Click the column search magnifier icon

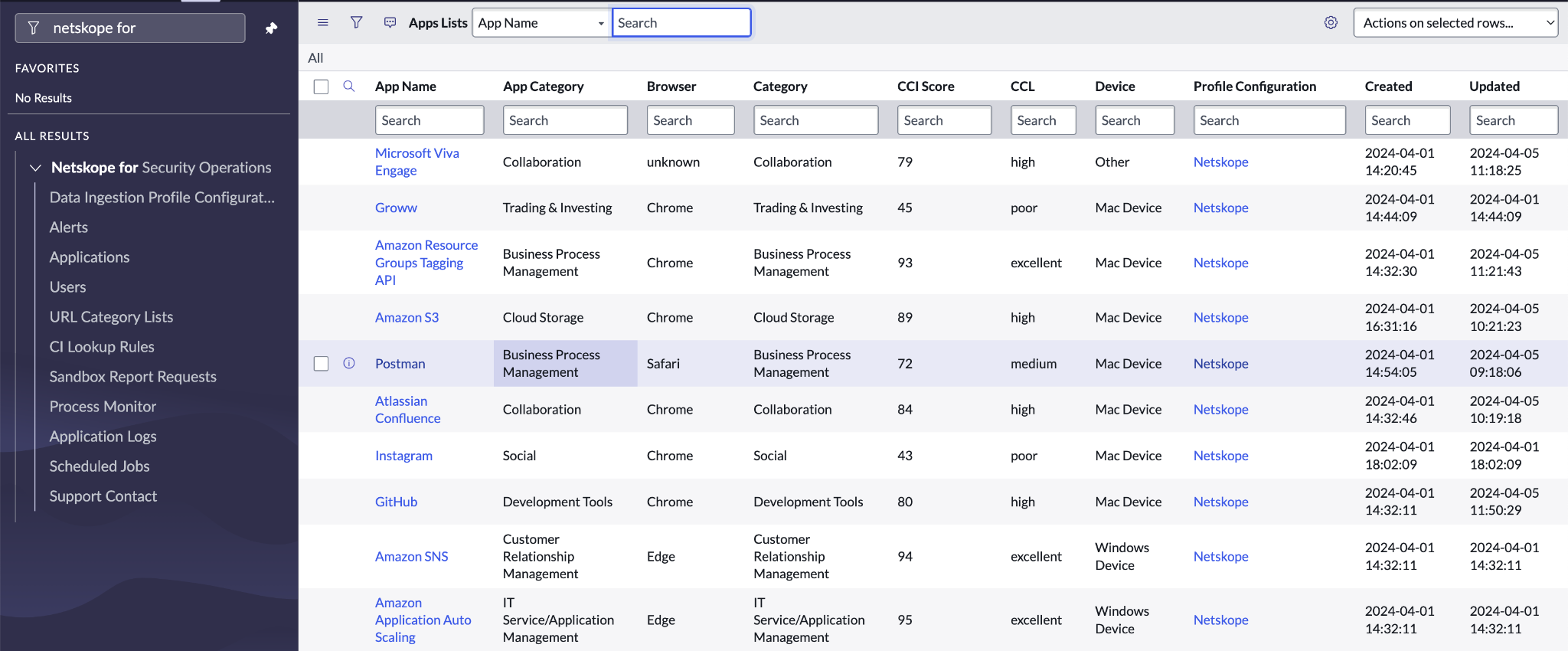(x=349, y=87)
